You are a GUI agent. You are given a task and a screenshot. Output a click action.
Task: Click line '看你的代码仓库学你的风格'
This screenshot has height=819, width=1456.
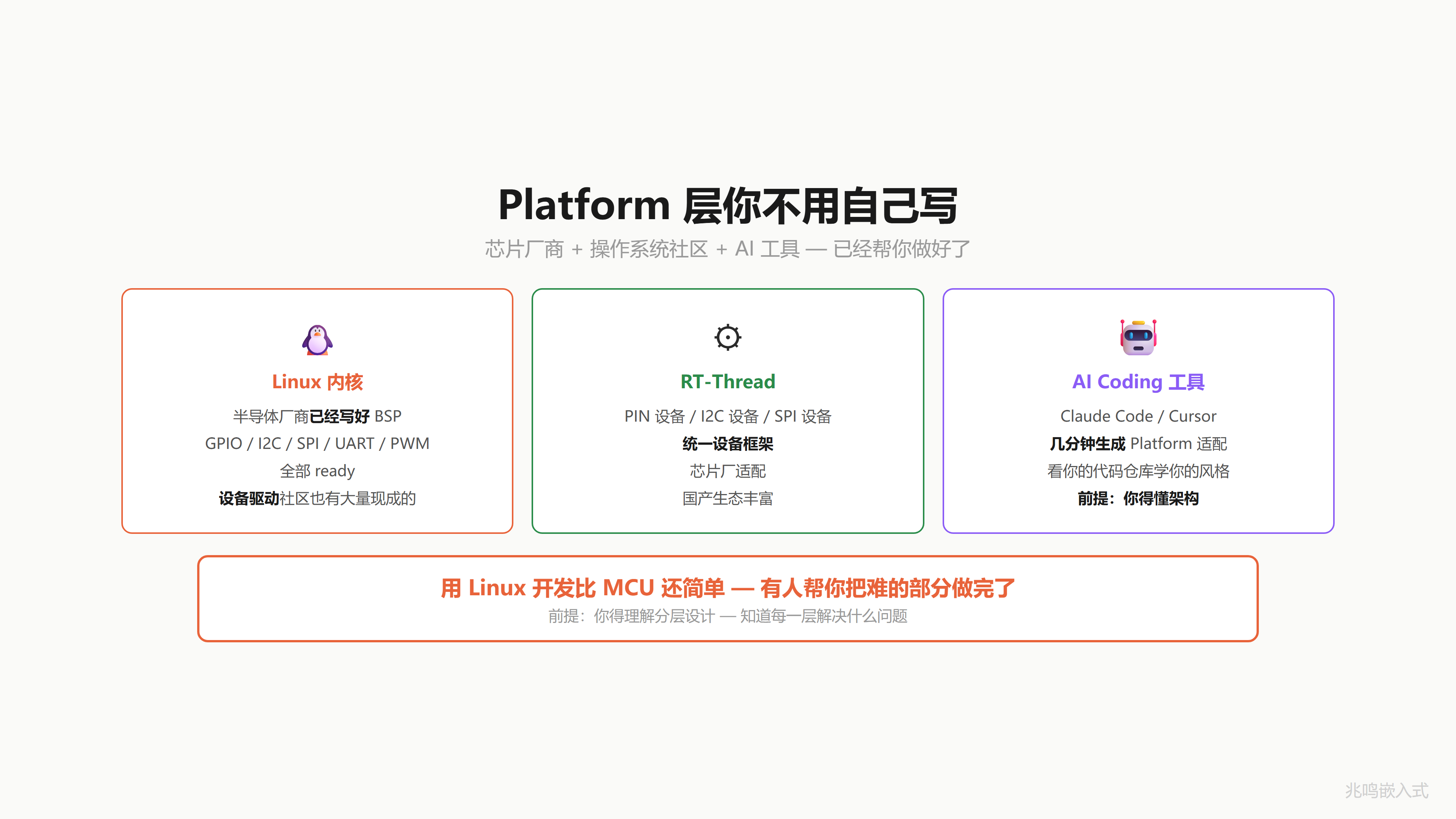coord(1138,471)
